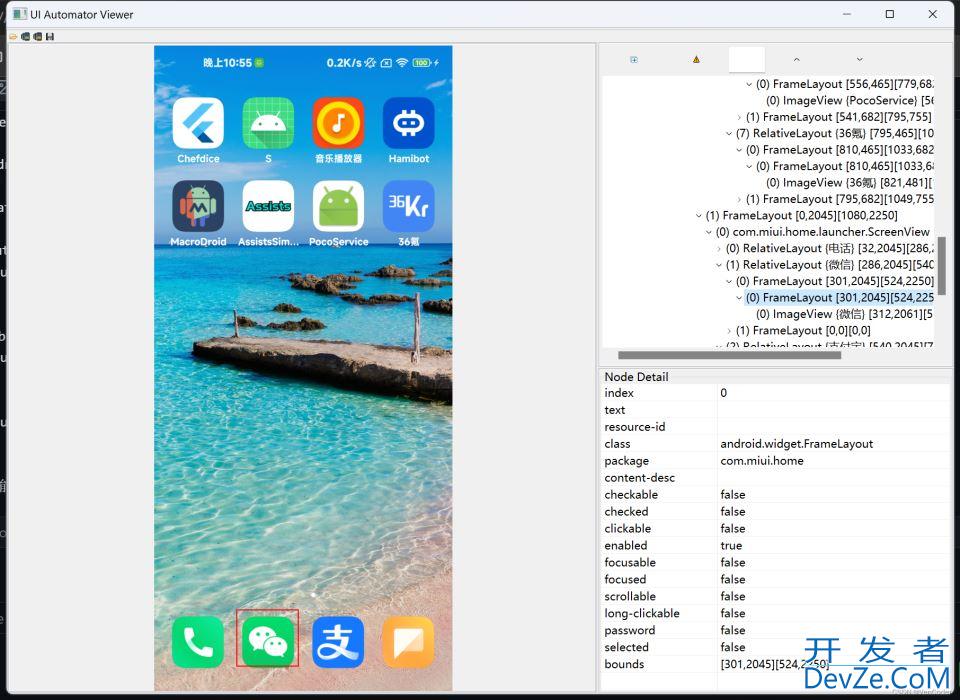The image size is (960, 700).
Task: Select the (0) RelativeLayout {电话} row text
Action: click(830, 249)
